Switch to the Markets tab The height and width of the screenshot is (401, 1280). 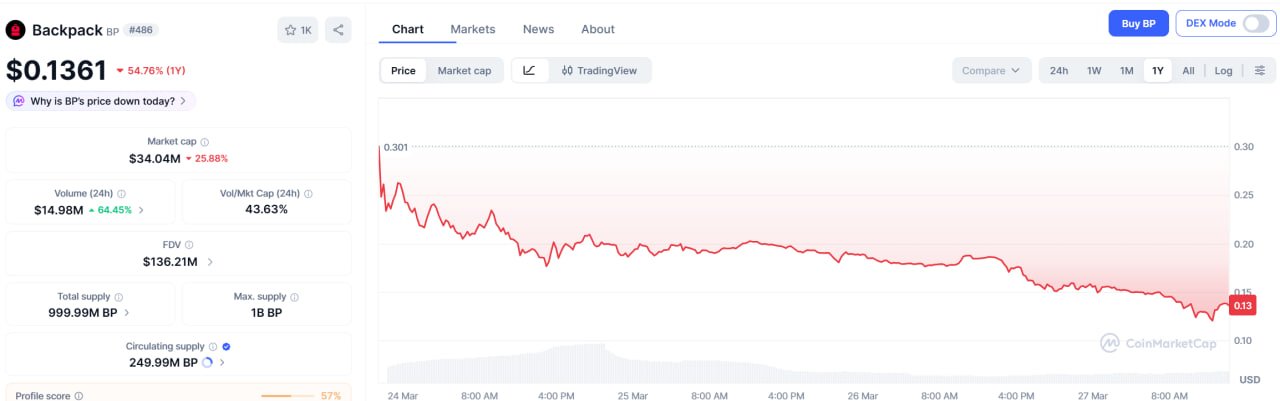pyautogui.click(x=472, y=29)
